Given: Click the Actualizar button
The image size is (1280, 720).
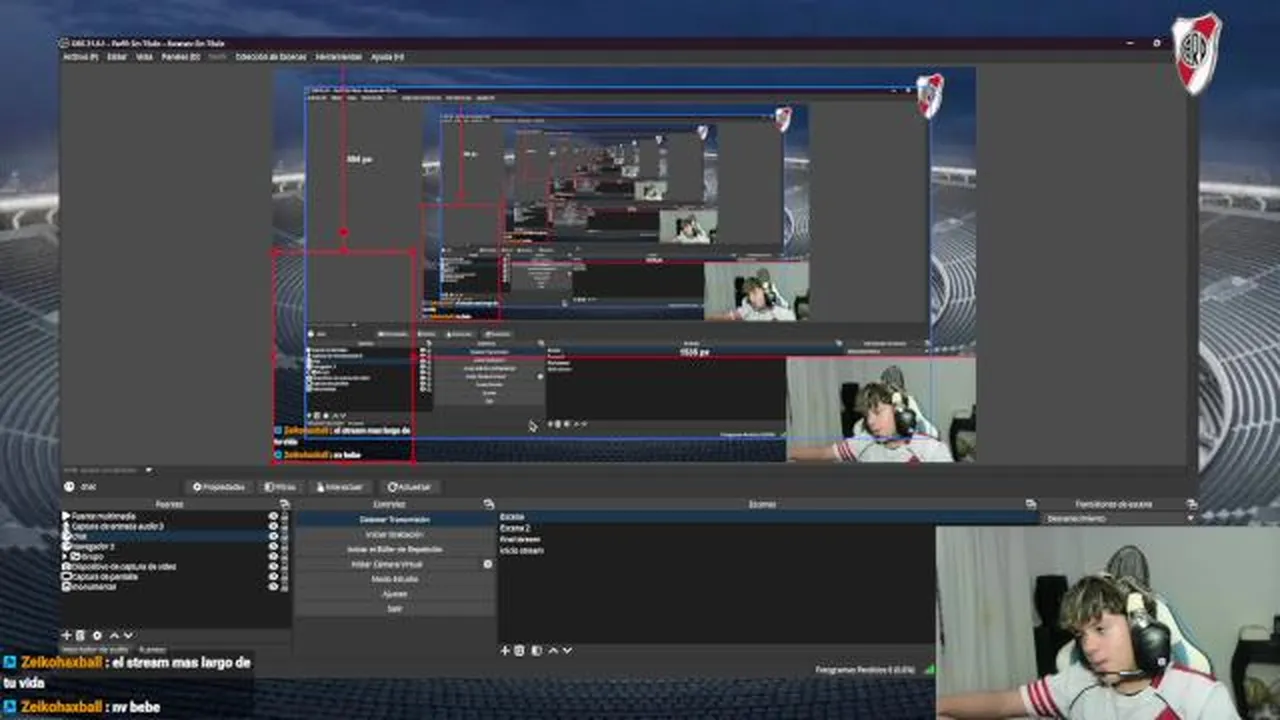Looking at the screenshot, I should [x=409, y=487].
